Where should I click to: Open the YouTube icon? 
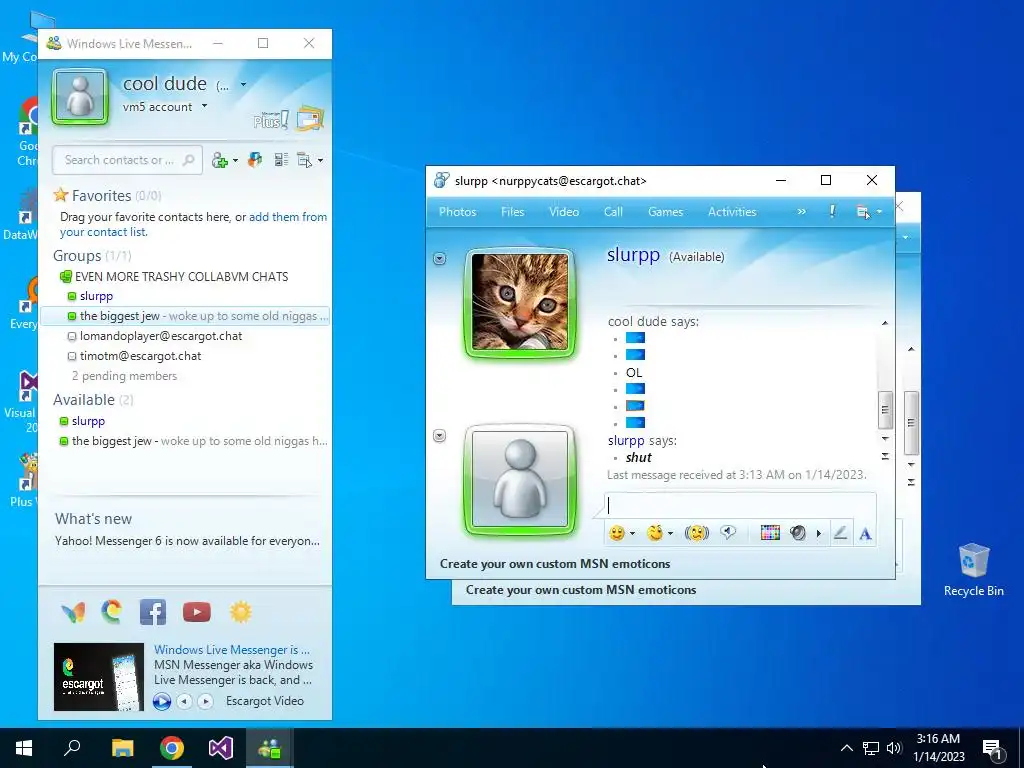197,612
